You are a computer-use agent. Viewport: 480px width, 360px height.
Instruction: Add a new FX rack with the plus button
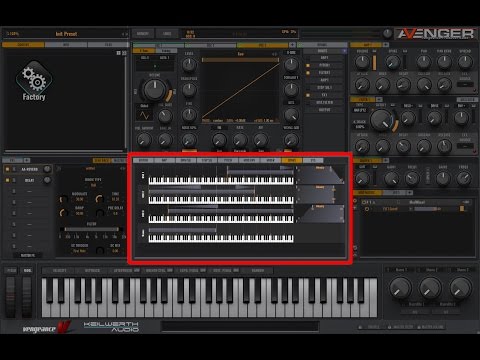click(x=27, y=160)
